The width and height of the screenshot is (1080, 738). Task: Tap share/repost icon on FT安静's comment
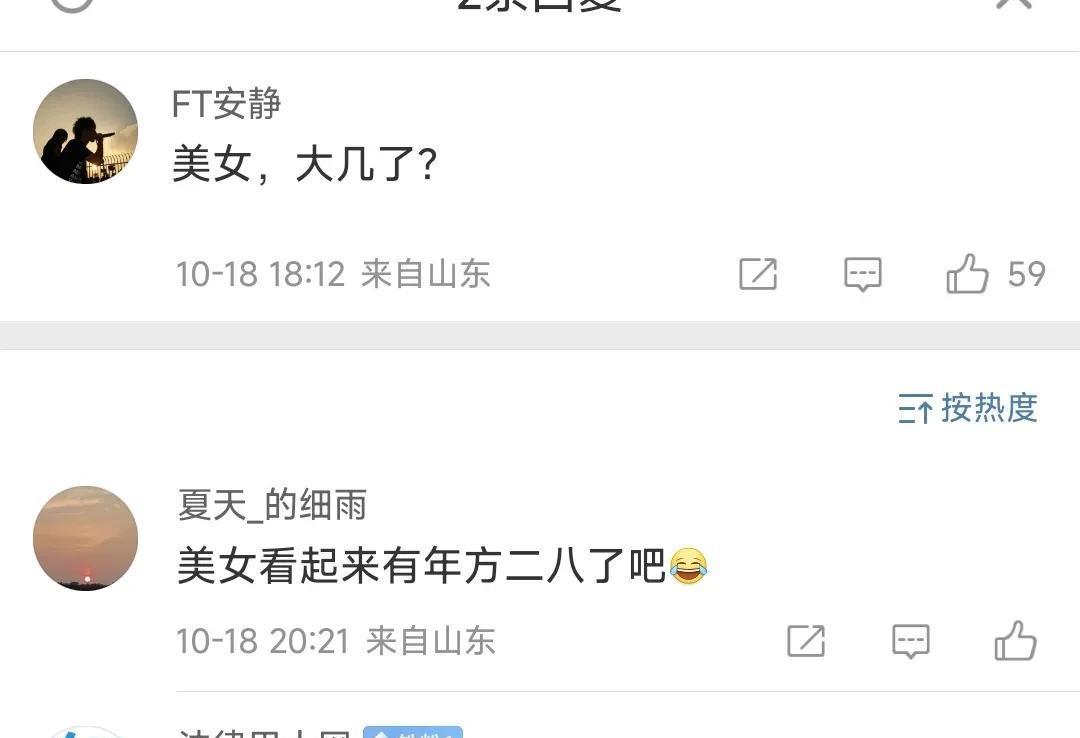click(758, 274)
